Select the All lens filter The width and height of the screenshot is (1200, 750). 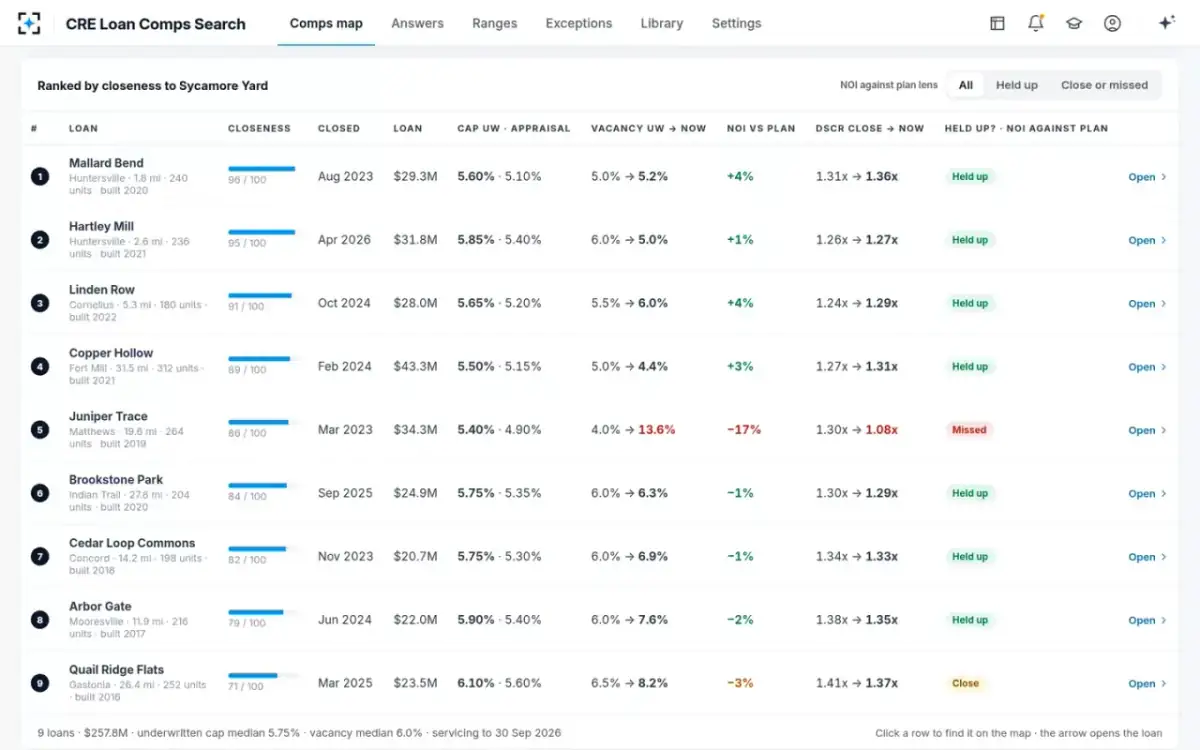[x=966, y=85]
